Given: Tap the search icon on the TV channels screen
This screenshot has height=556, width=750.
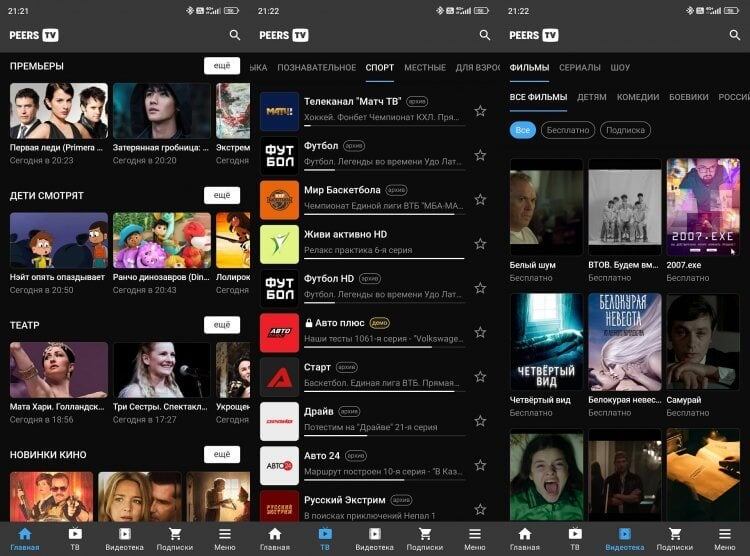Looking at the screenshot, I should [x=485, y=35].
